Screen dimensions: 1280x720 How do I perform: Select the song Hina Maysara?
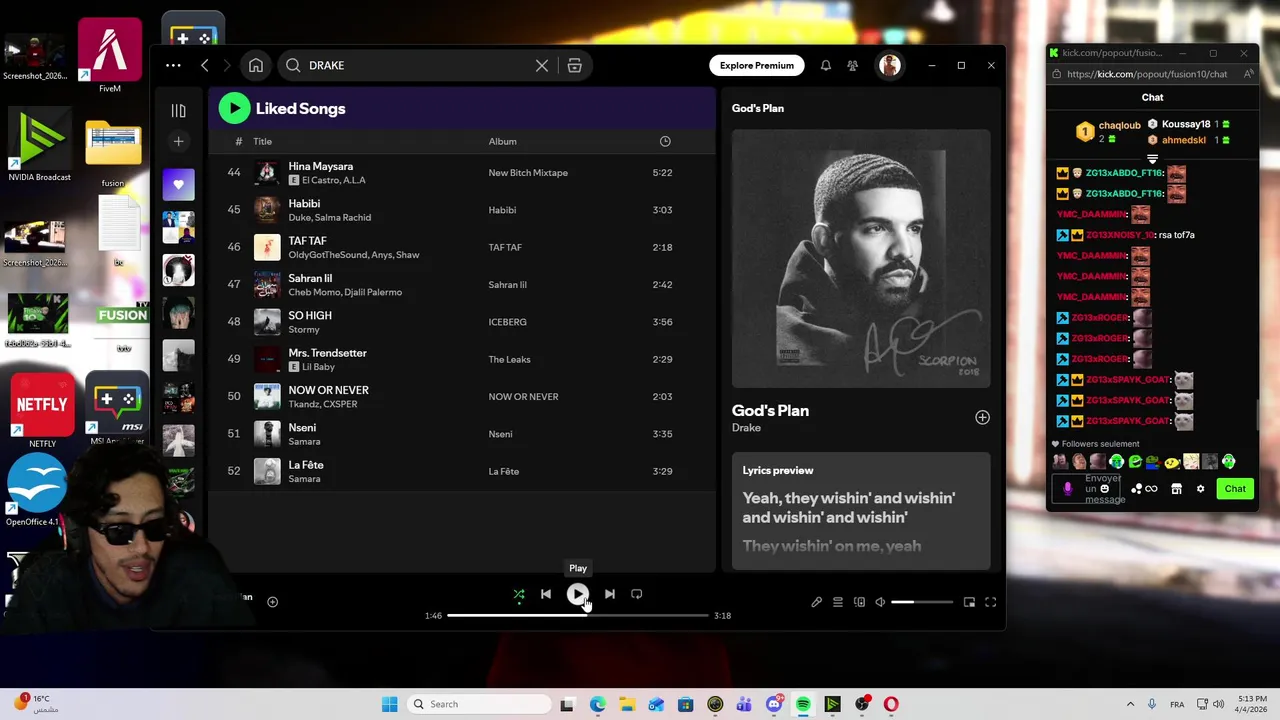[320, 166]
